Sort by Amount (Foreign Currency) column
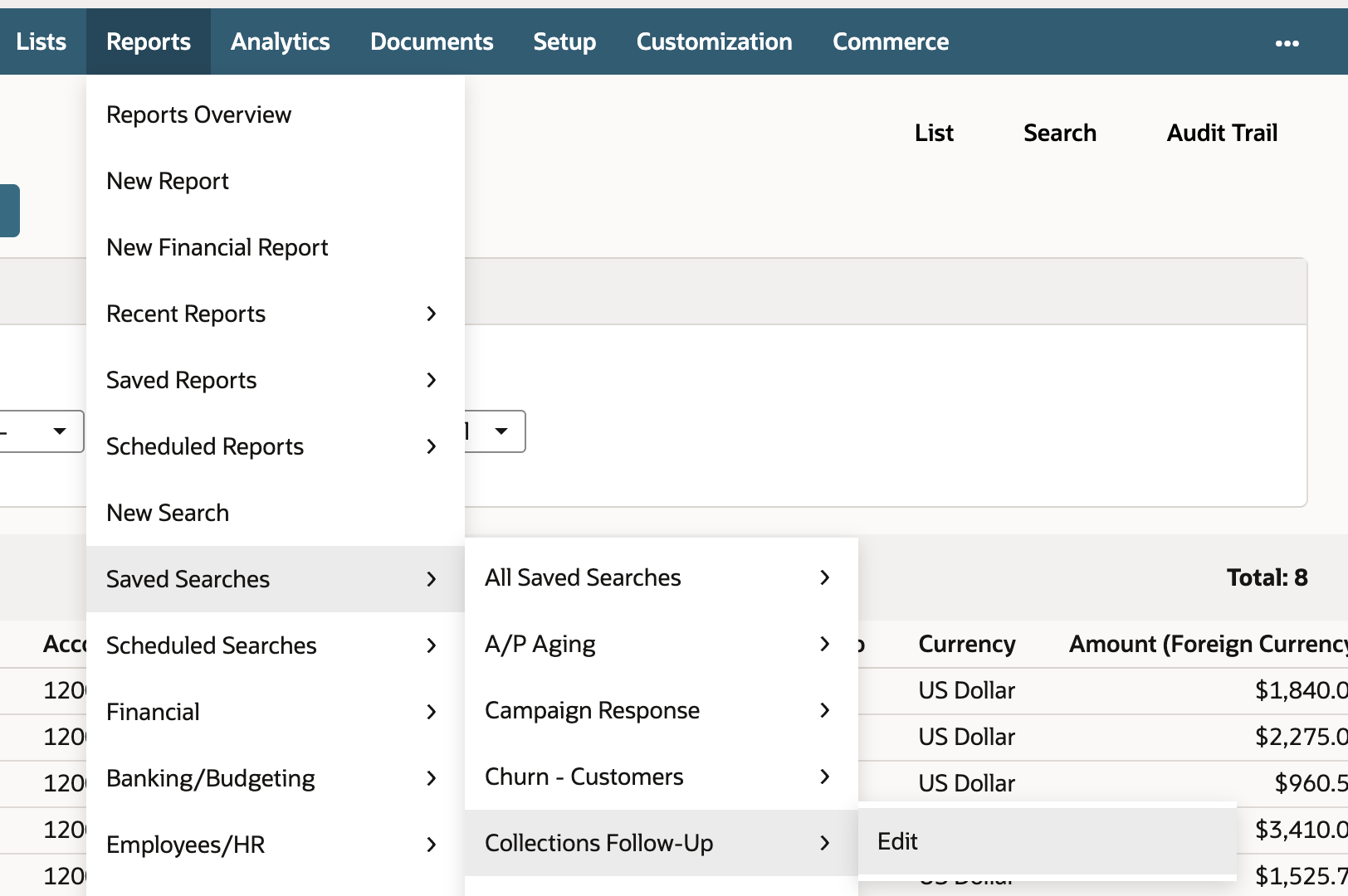 point(1208,644)
